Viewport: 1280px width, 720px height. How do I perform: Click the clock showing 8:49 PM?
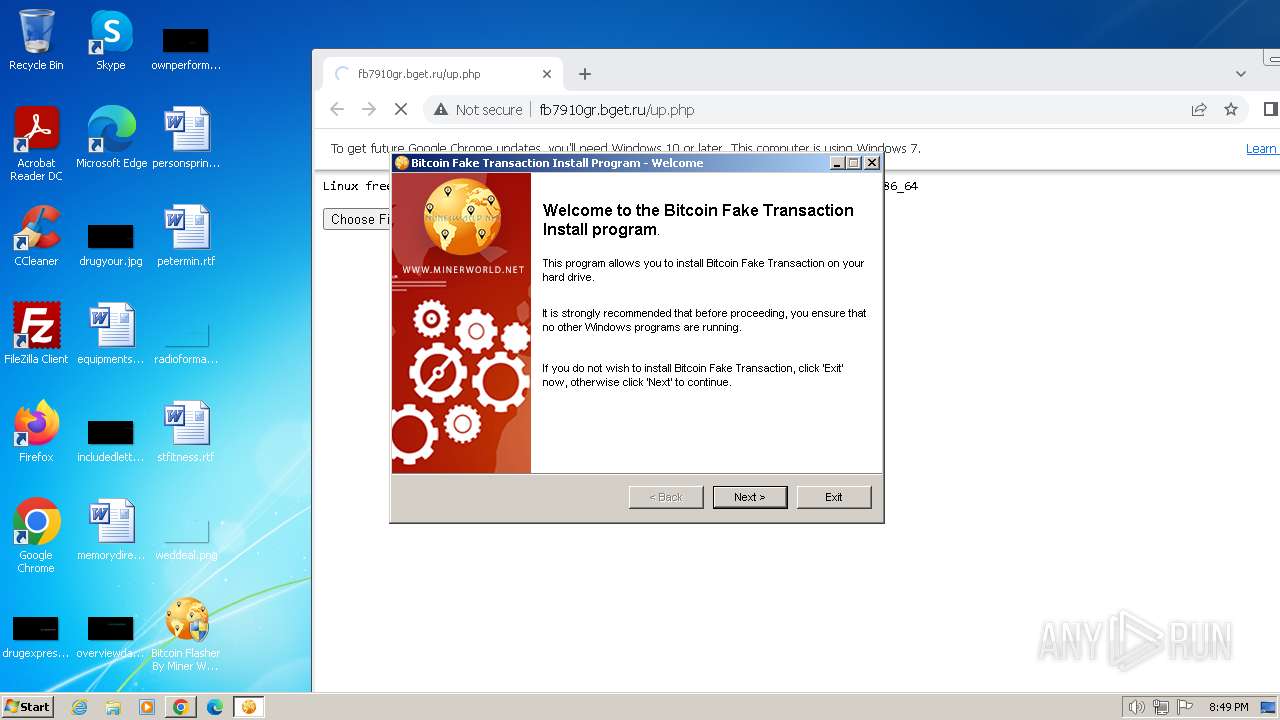(1228, 707)
